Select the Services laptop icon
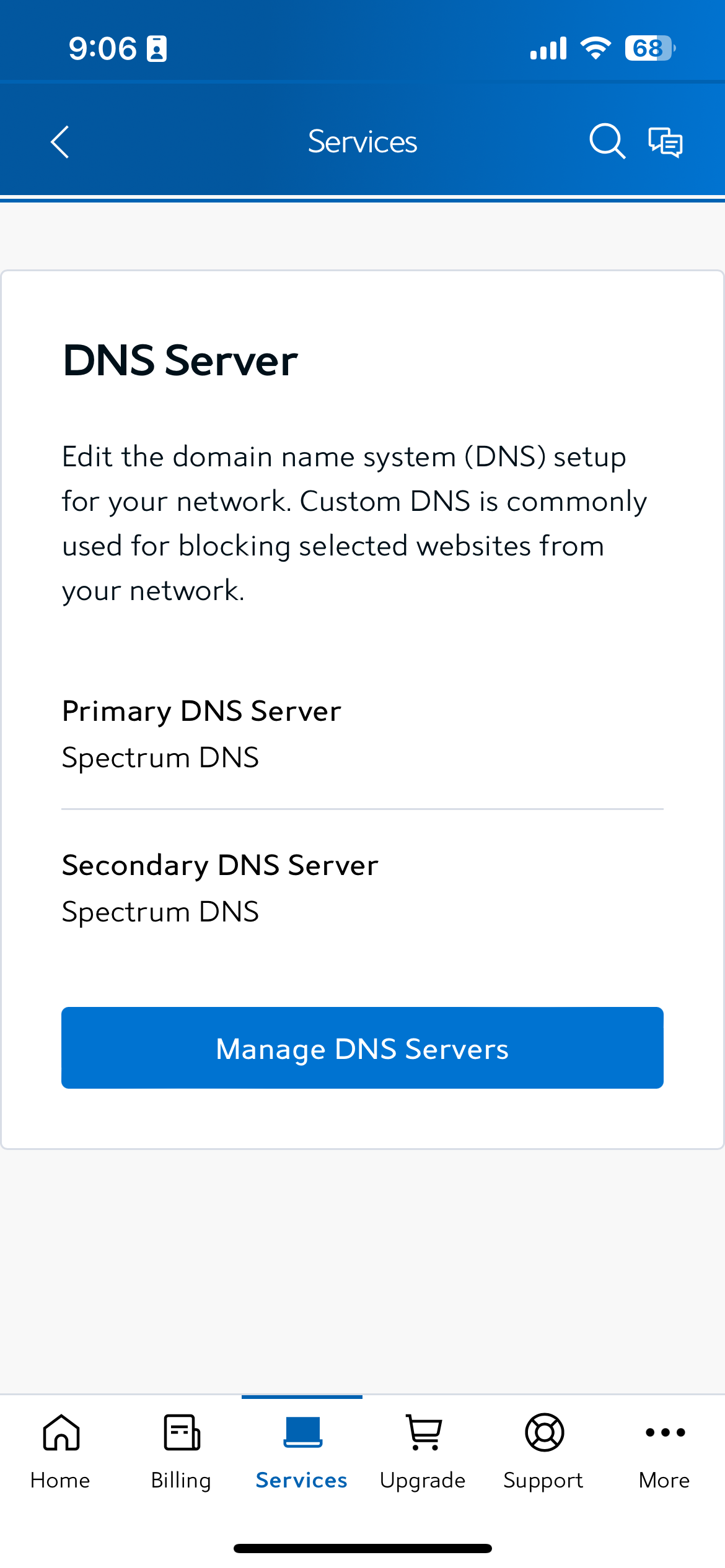 pos(302,1432)
